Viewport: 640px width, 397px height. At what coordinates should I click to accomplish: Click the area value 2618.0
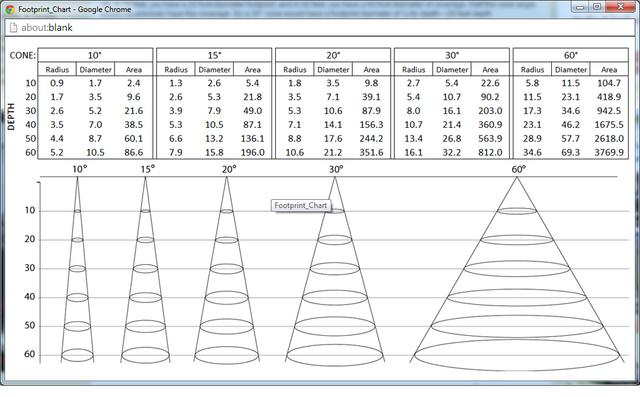pyautogui.click(x=609, y=139)
